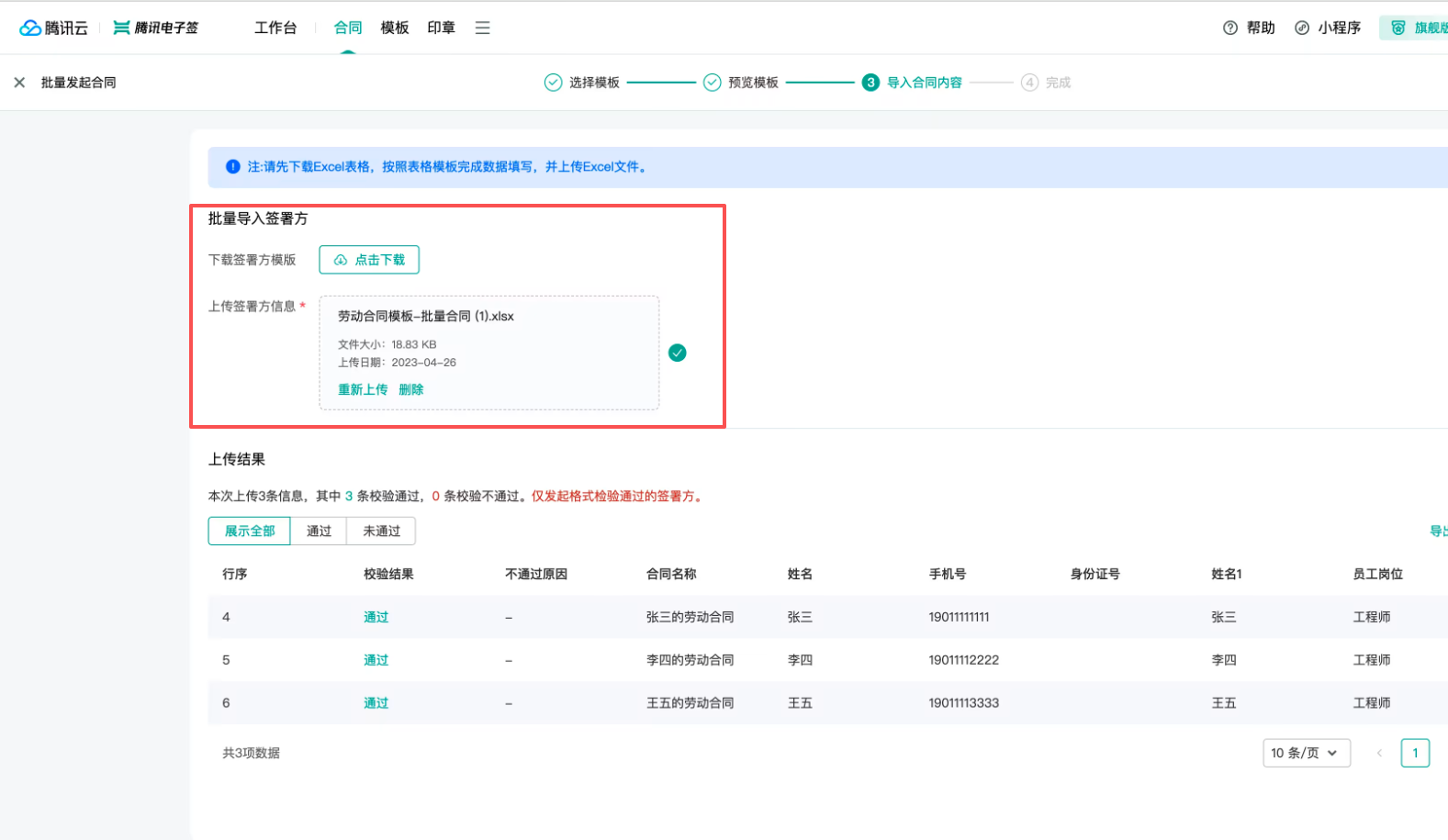Screen dimensions: 1448x840
Task: Open the 工作台 menu
Action: click(x=275, y=28)
